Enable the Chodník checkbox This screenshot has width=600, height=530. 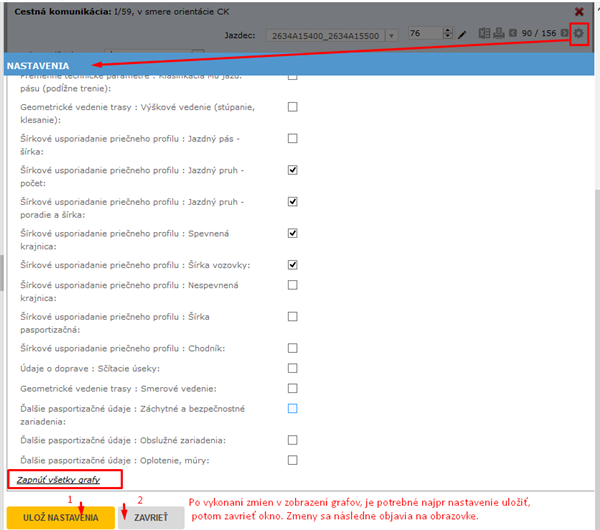293,348
